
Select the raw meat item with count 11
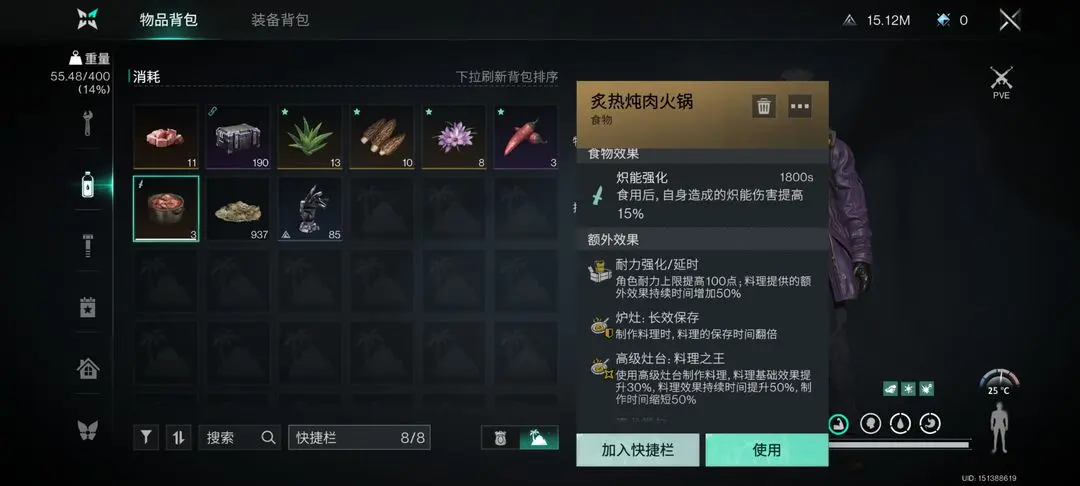pyautogui.click(x=166, y=137)
